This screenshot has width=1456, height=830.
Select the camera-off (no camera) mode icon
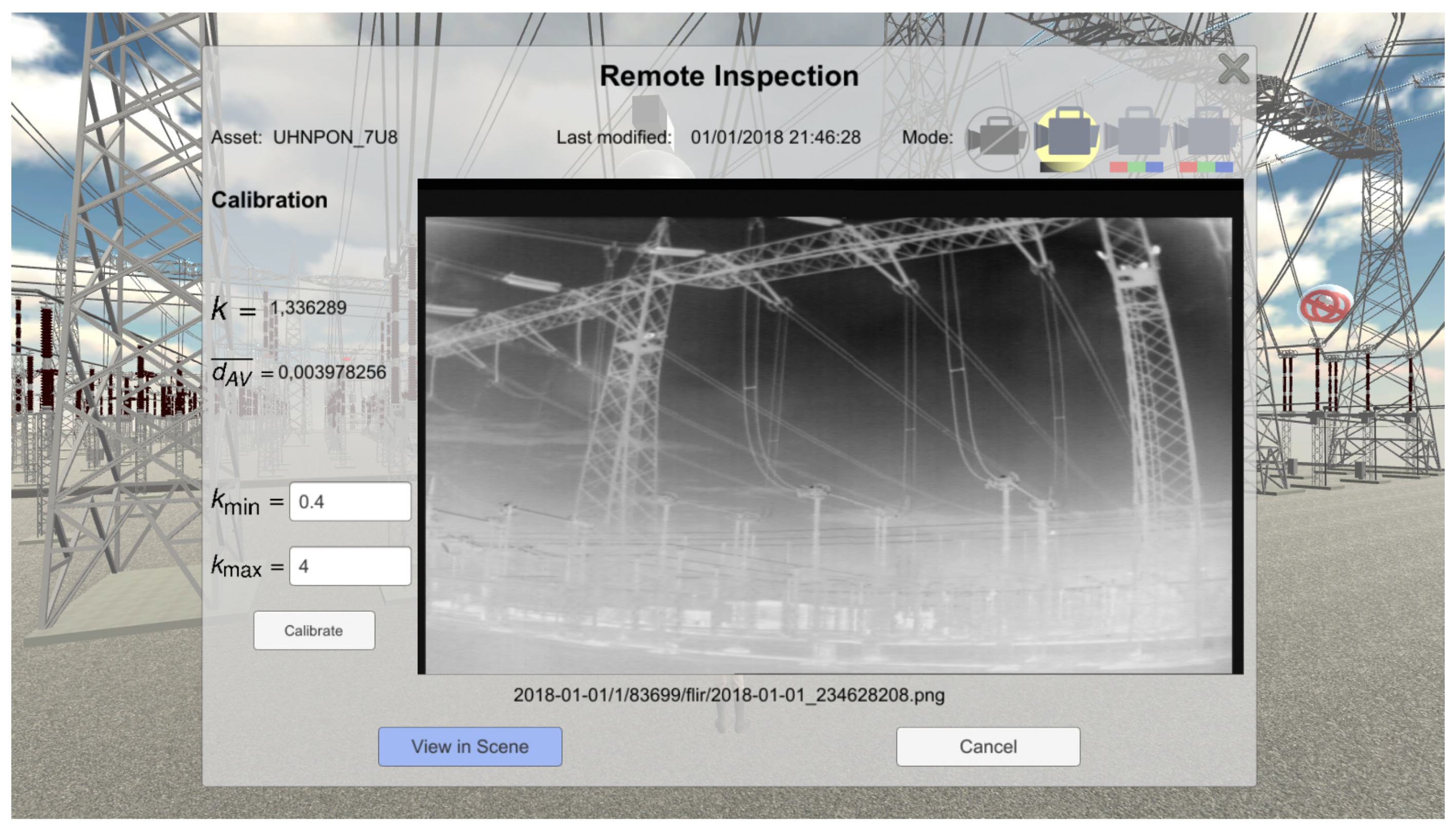pyautogui.click(x=997, y=138)
